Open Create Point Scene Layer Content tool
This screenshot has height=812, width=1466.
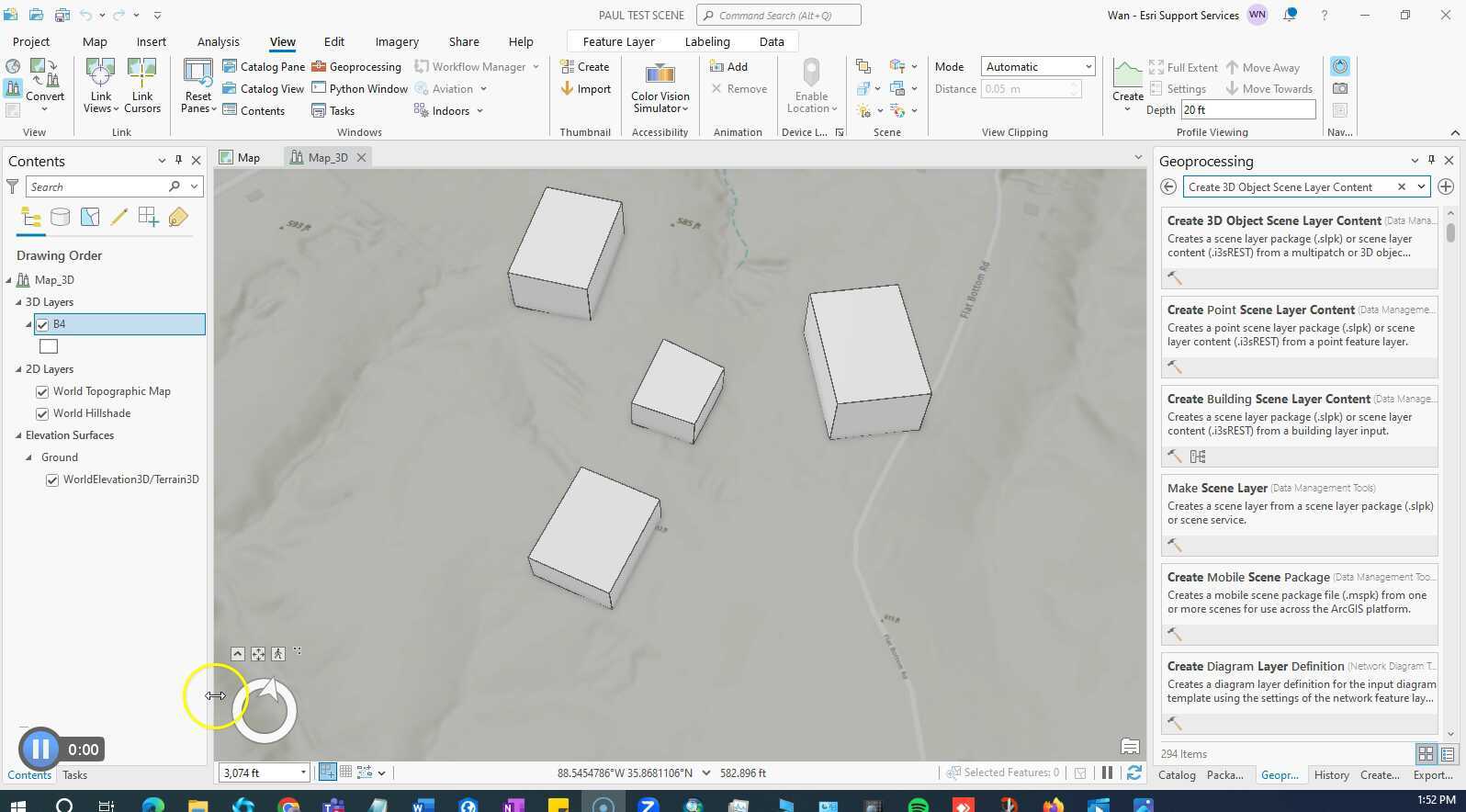pos(1299,337)
